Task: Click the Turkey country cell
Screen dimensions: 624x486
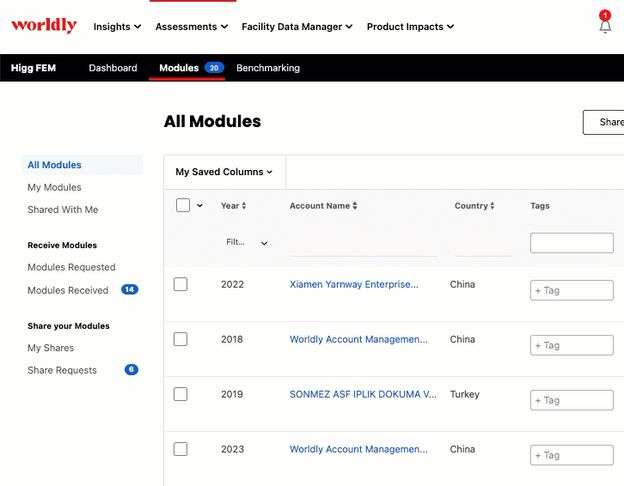Action: (464, 394)
